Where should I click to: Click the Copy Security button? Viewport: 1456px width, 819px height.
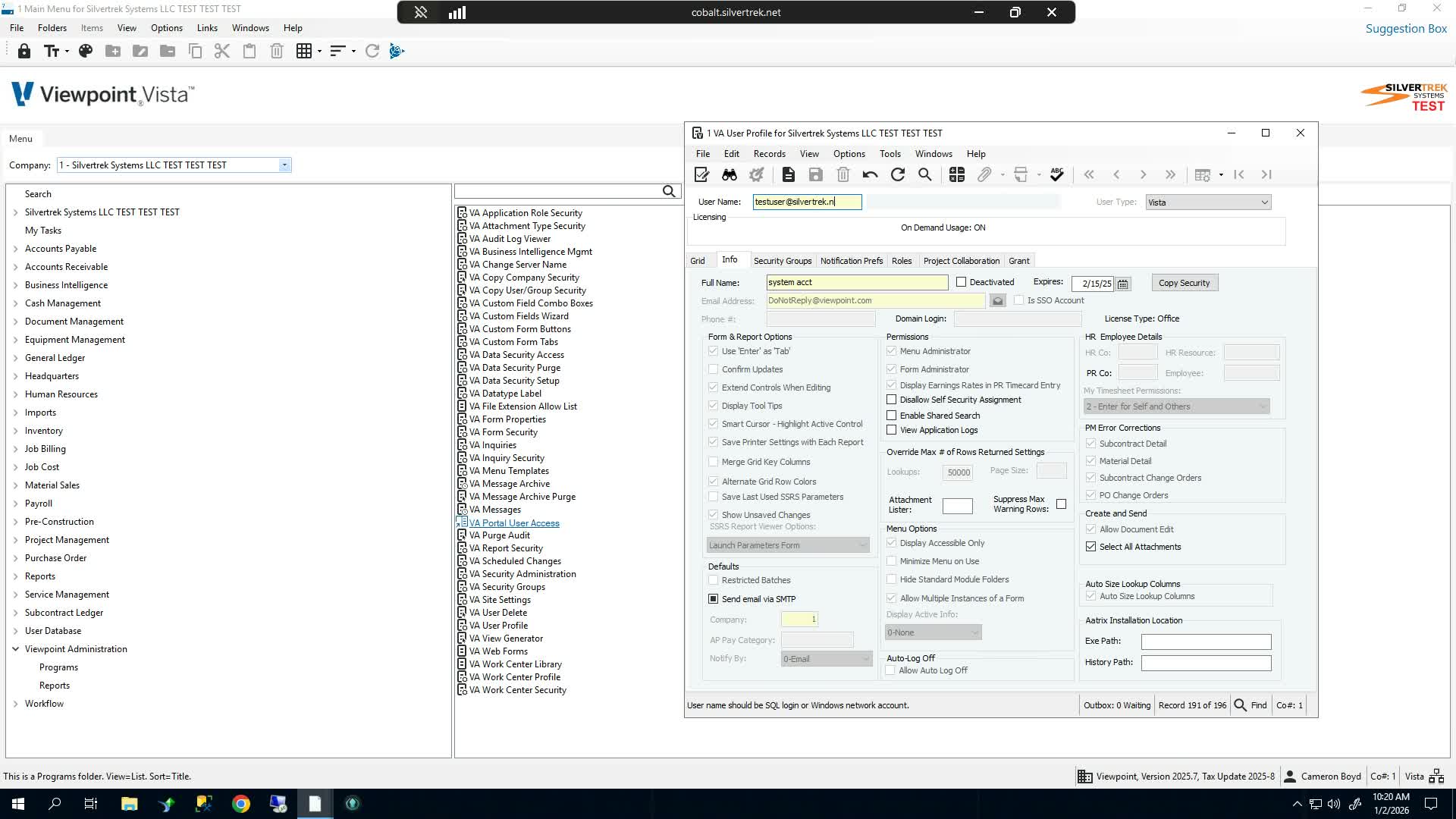pos(1185,283)
